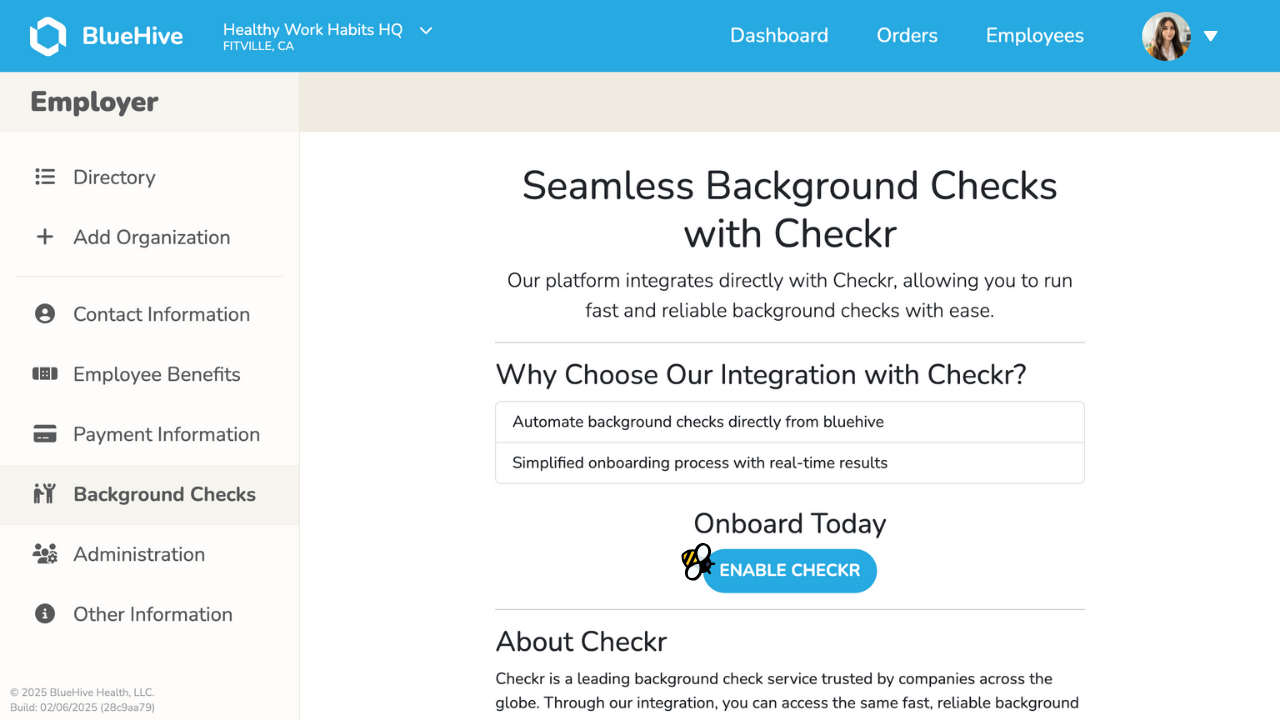1280x720 pixels.
Task: Click the Employee Benefits ticket icon
Action: pos(45,374)
